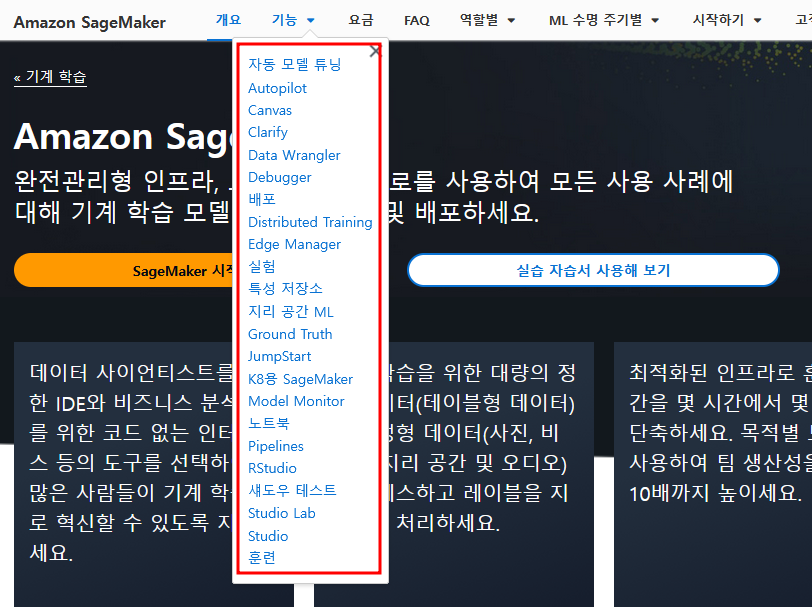Choose 지리 공간 ML entry
This screenshot has height=610, width=812.
click(x=291, y=312)
